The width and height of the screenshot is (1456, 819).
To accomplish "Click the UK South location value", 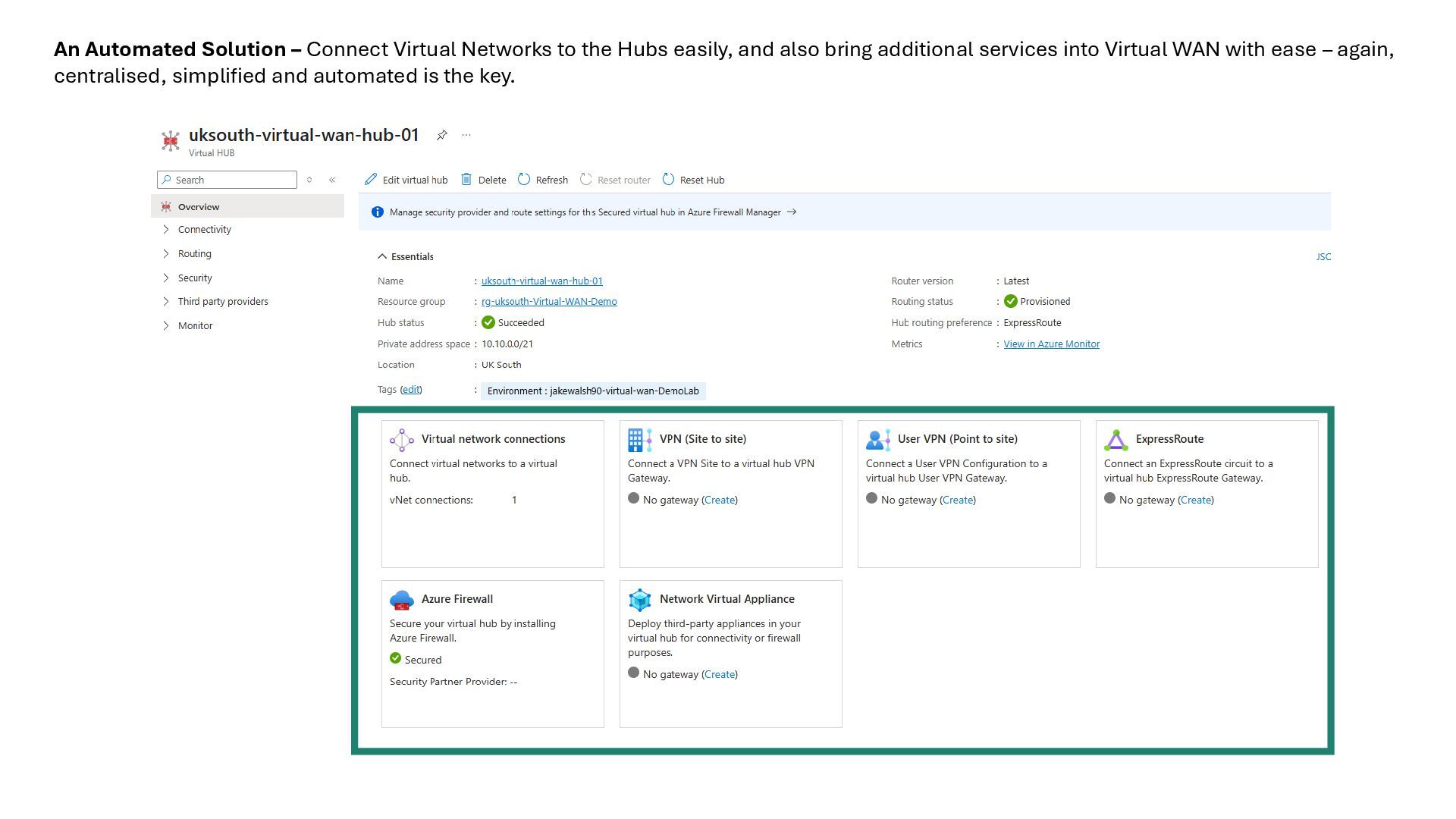I will coord(501,365).
